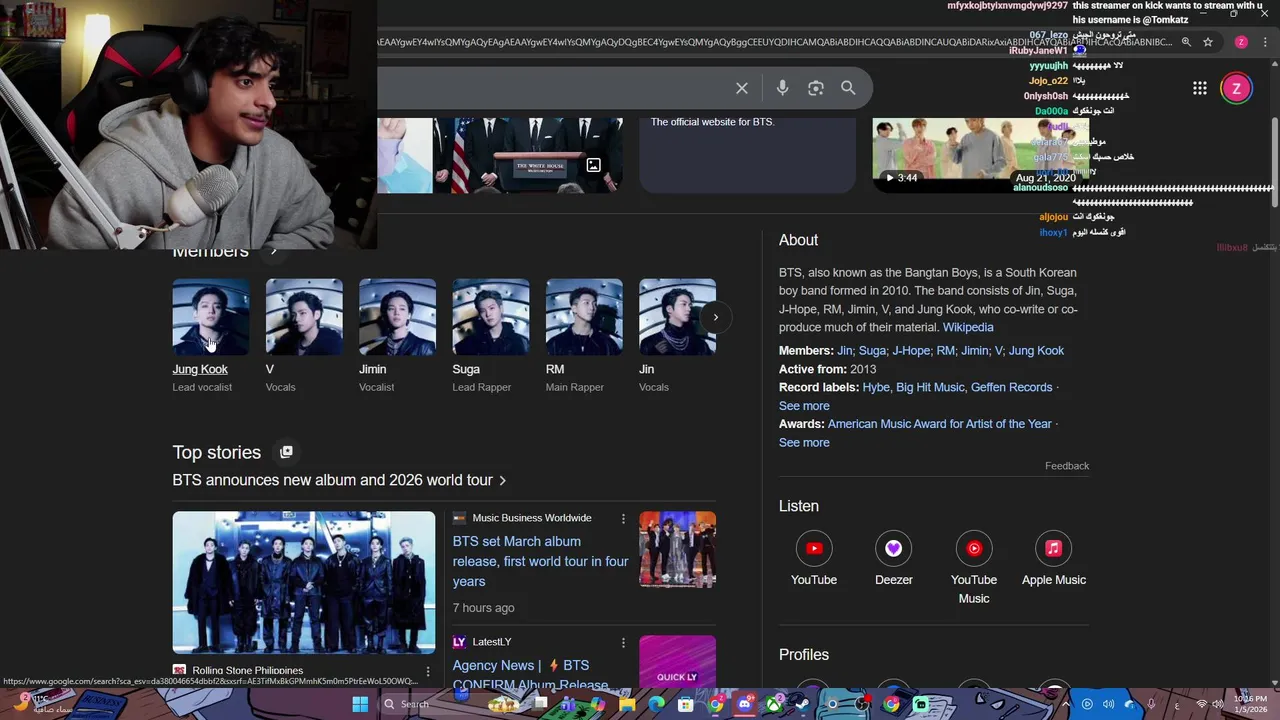This screenshot has width=1280, height=720.
Task: Open BTS set March album release article
Action: click(x=540, y=561)
